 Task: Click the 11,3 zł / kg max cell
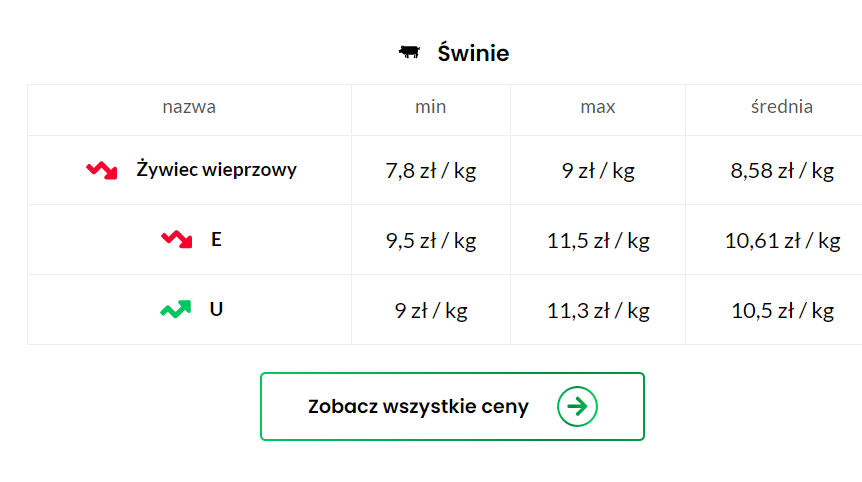click(598, 311)
